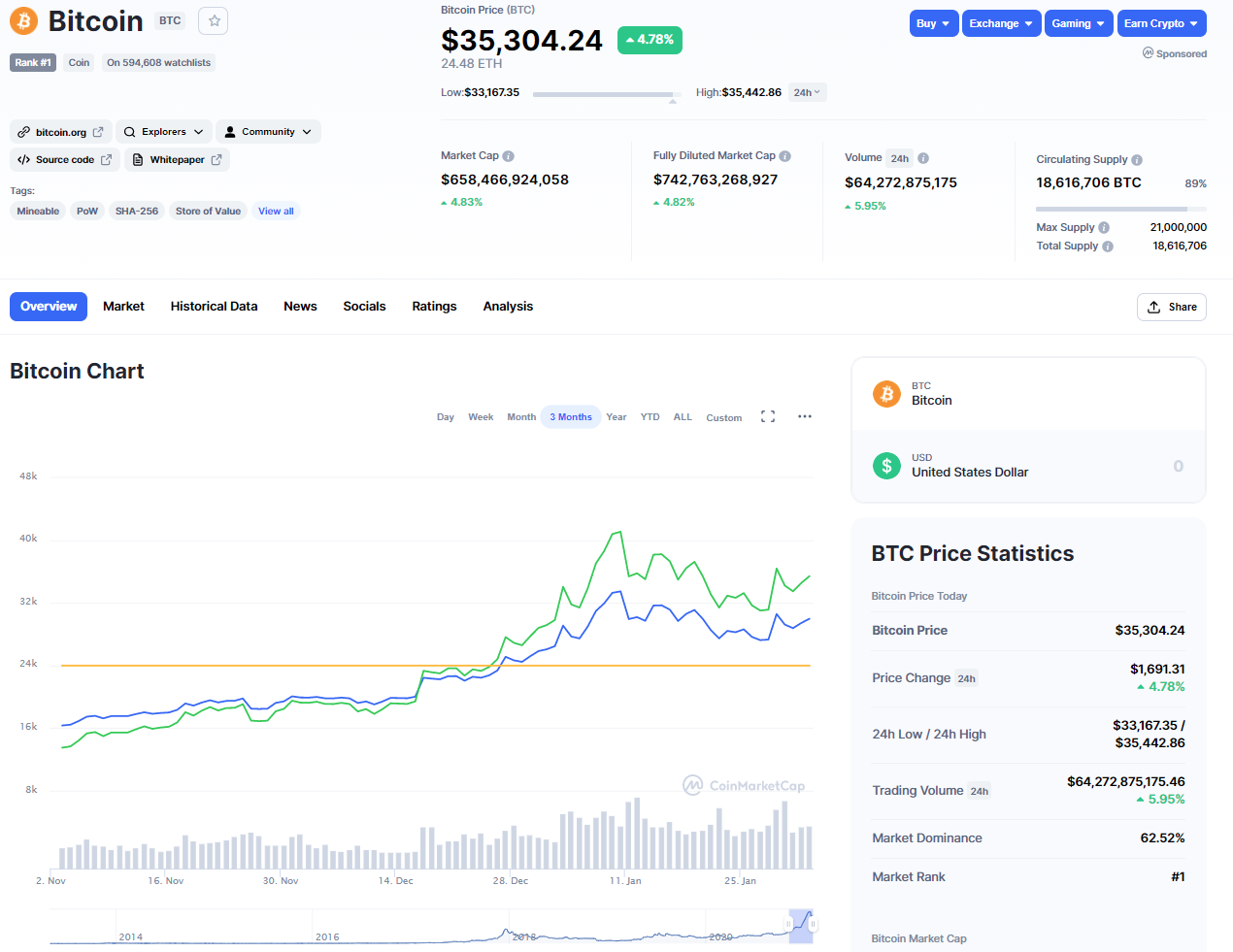Show Total Supply info icon
Viewport: 1233px width, 952px height.
click(1108, 246)
